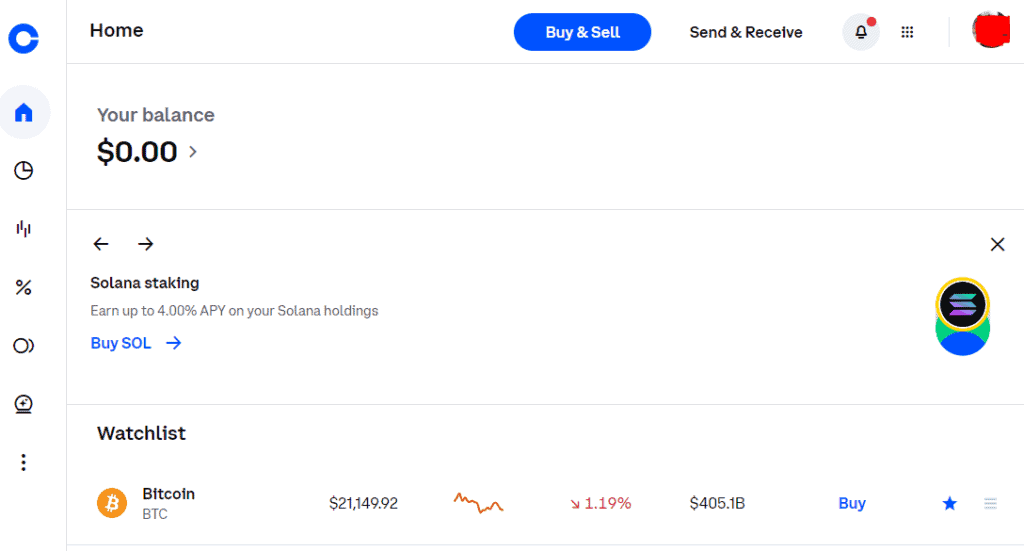
Task: Open the trade candlestick chart icon
Action: [24, 229]
